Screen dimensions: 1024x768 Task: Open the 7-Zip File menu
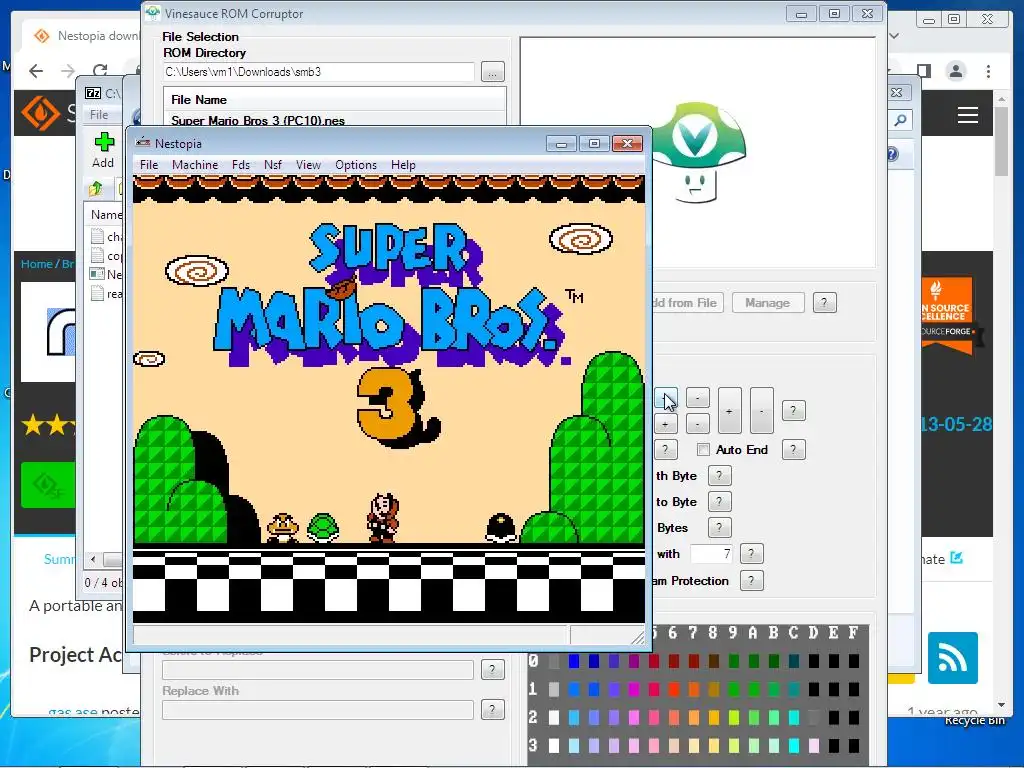pyautogui.click(x=99, y=114)
